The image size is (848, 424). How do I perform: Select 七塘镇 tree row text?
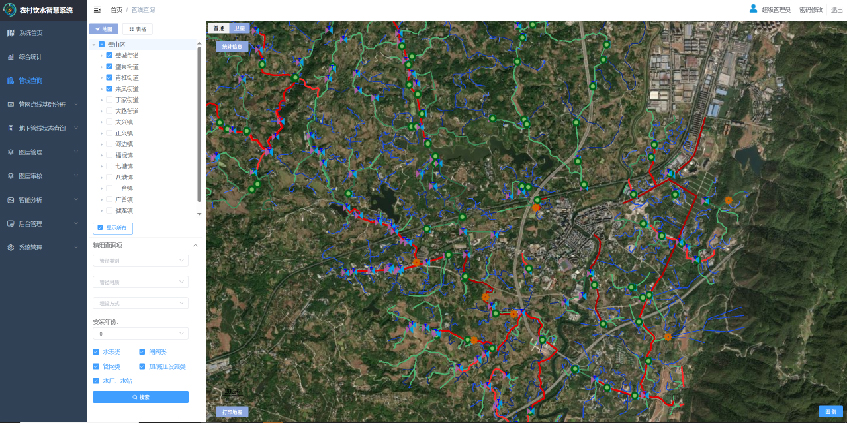click(x=124, y=166)
